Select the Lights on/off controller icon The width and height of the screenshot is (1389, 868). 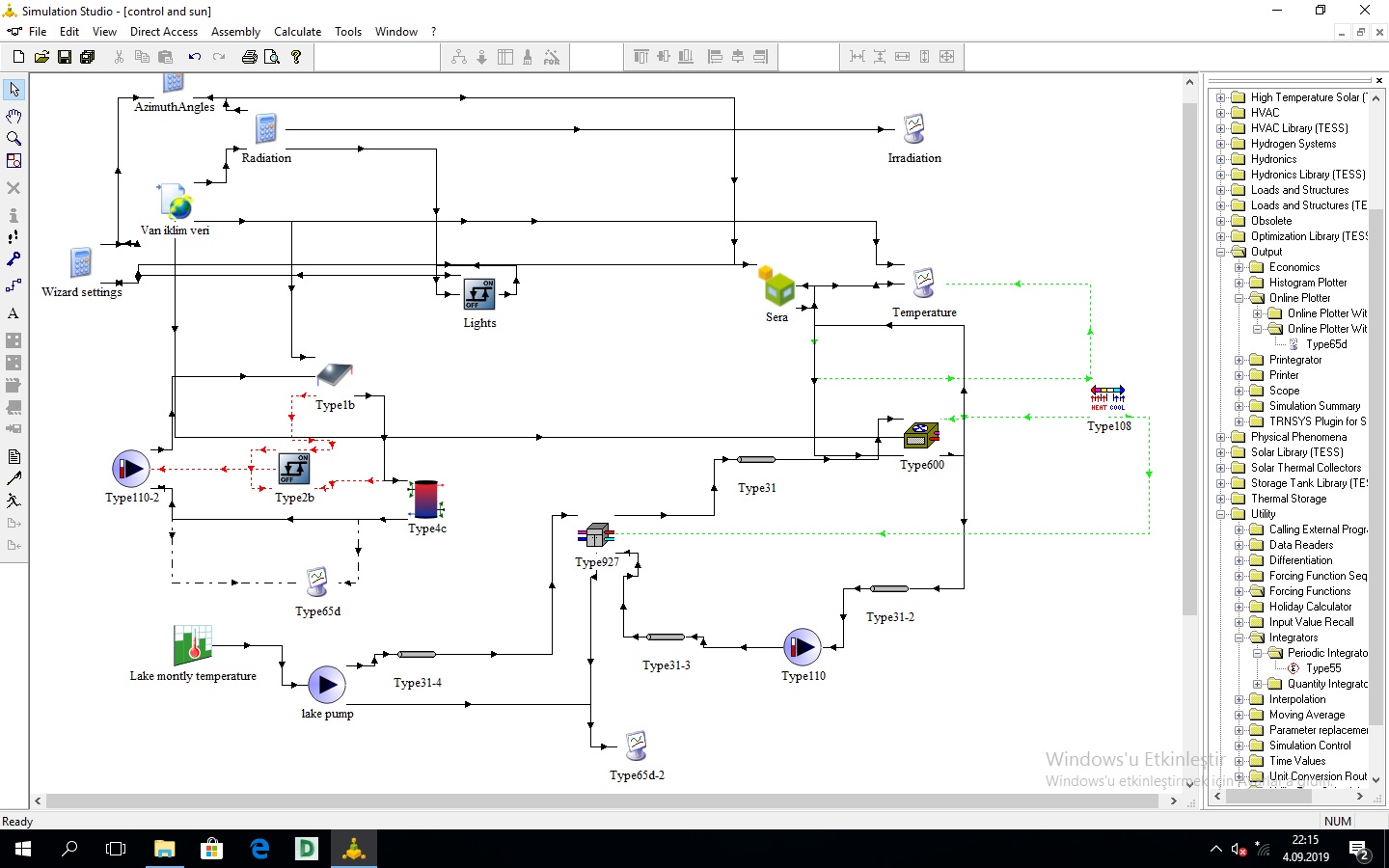tap(479, 294)
